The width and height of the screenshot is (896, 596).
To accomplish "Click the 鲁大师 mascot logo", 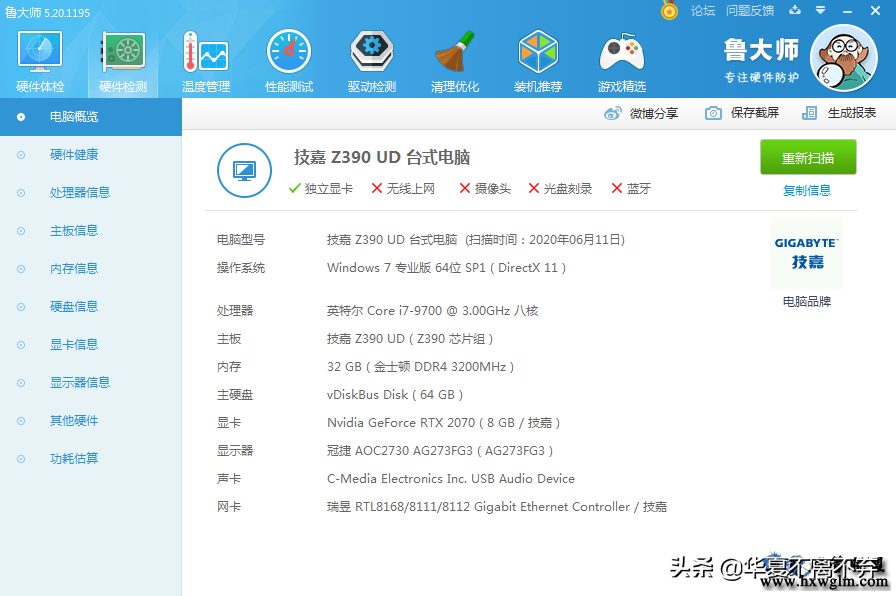I will point(843,58).
